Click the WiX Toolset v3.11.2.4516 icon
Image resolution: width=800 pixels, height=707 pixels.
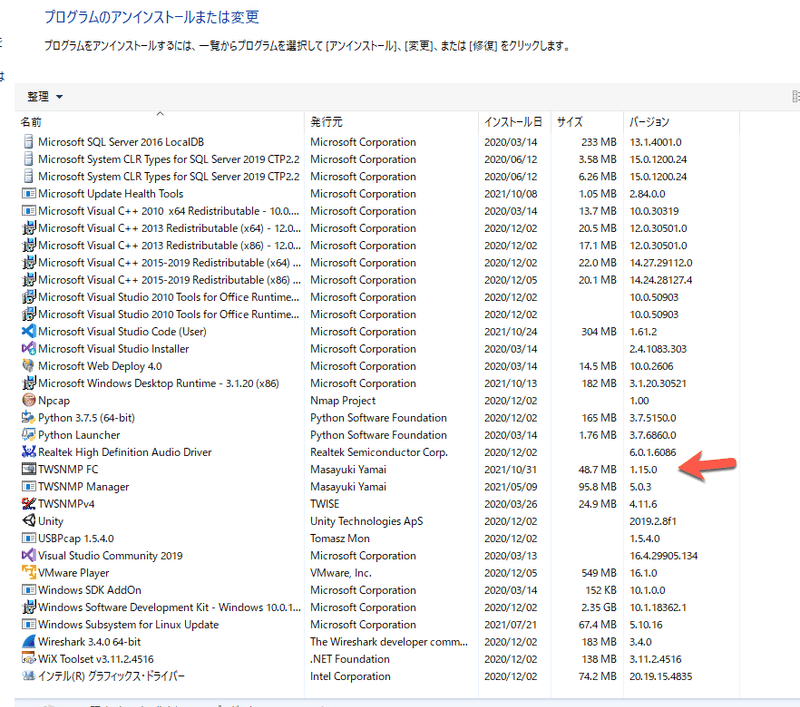pos(29,659)
